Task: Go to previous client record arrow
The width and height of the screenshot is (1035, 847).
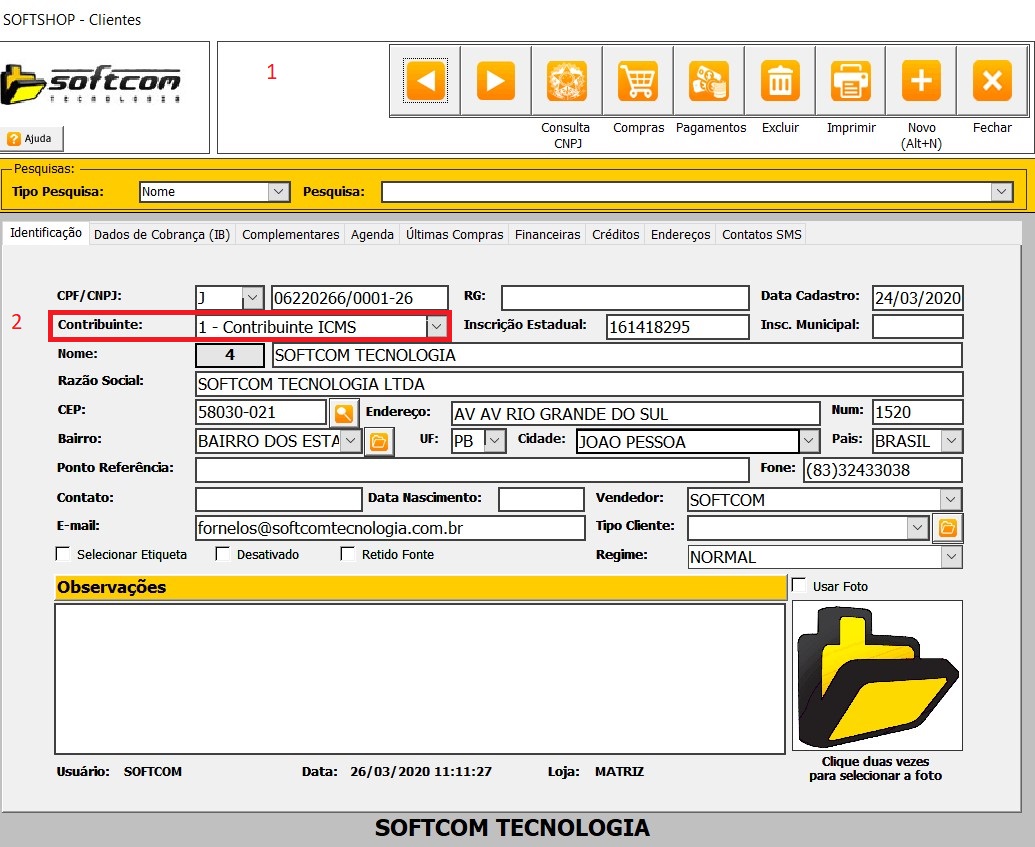Action: pyautogui.click(x=425, y=81)
